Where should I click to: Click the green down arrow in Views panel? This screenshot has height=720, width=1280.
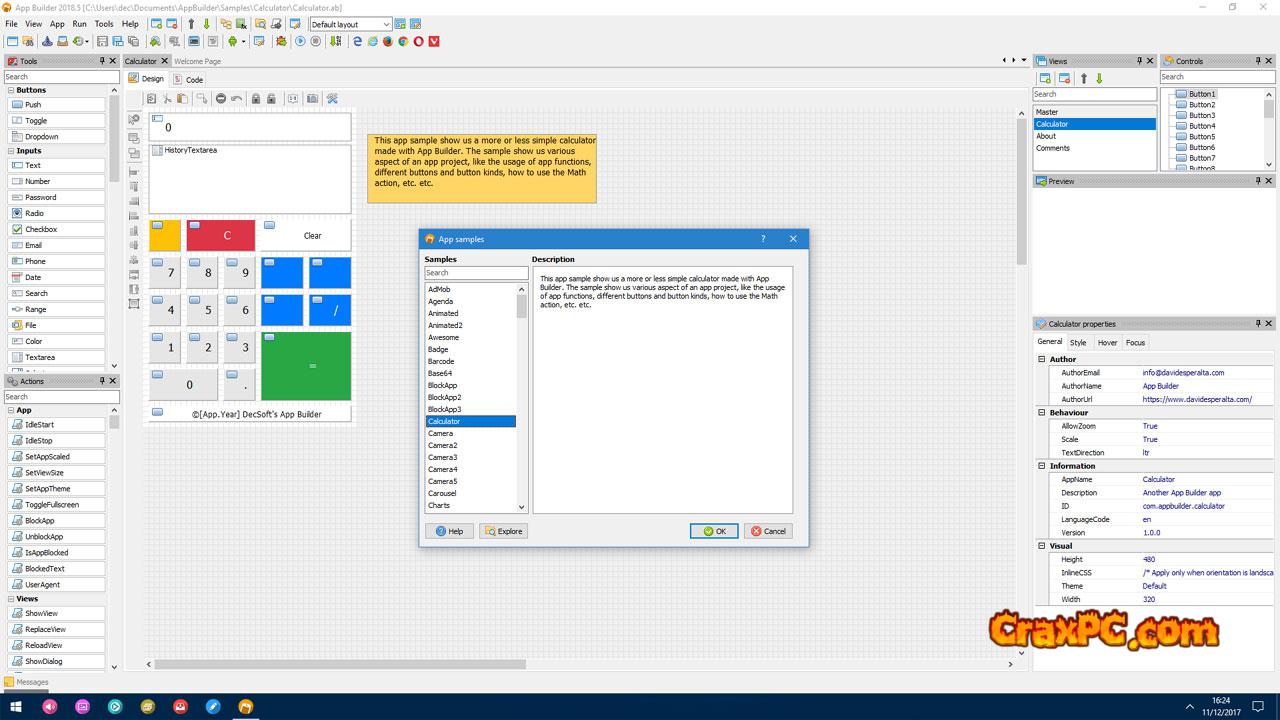tap(1099, 78)
